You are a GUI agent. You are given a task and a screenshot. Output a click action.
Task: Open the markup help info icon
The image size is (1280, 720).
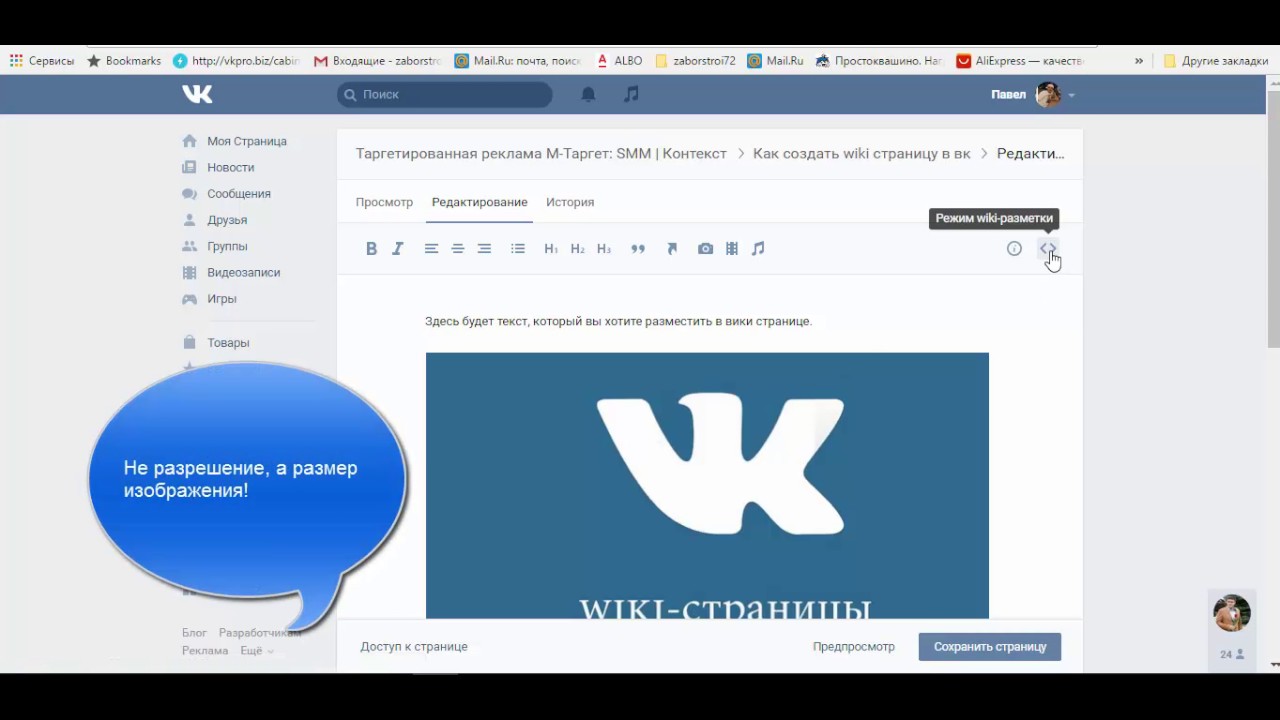(x=1014, y=249)
